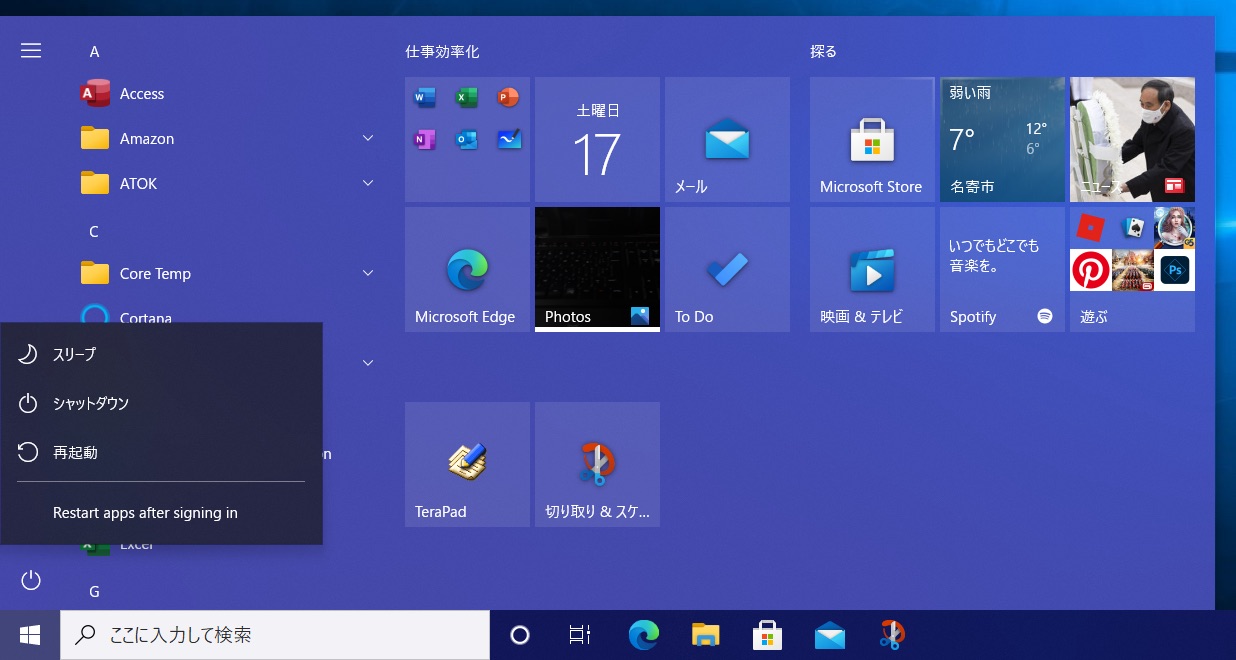Click the Power button in Start menu
Viewport: 1236px width, 660px height.
[x=31, y=580]
